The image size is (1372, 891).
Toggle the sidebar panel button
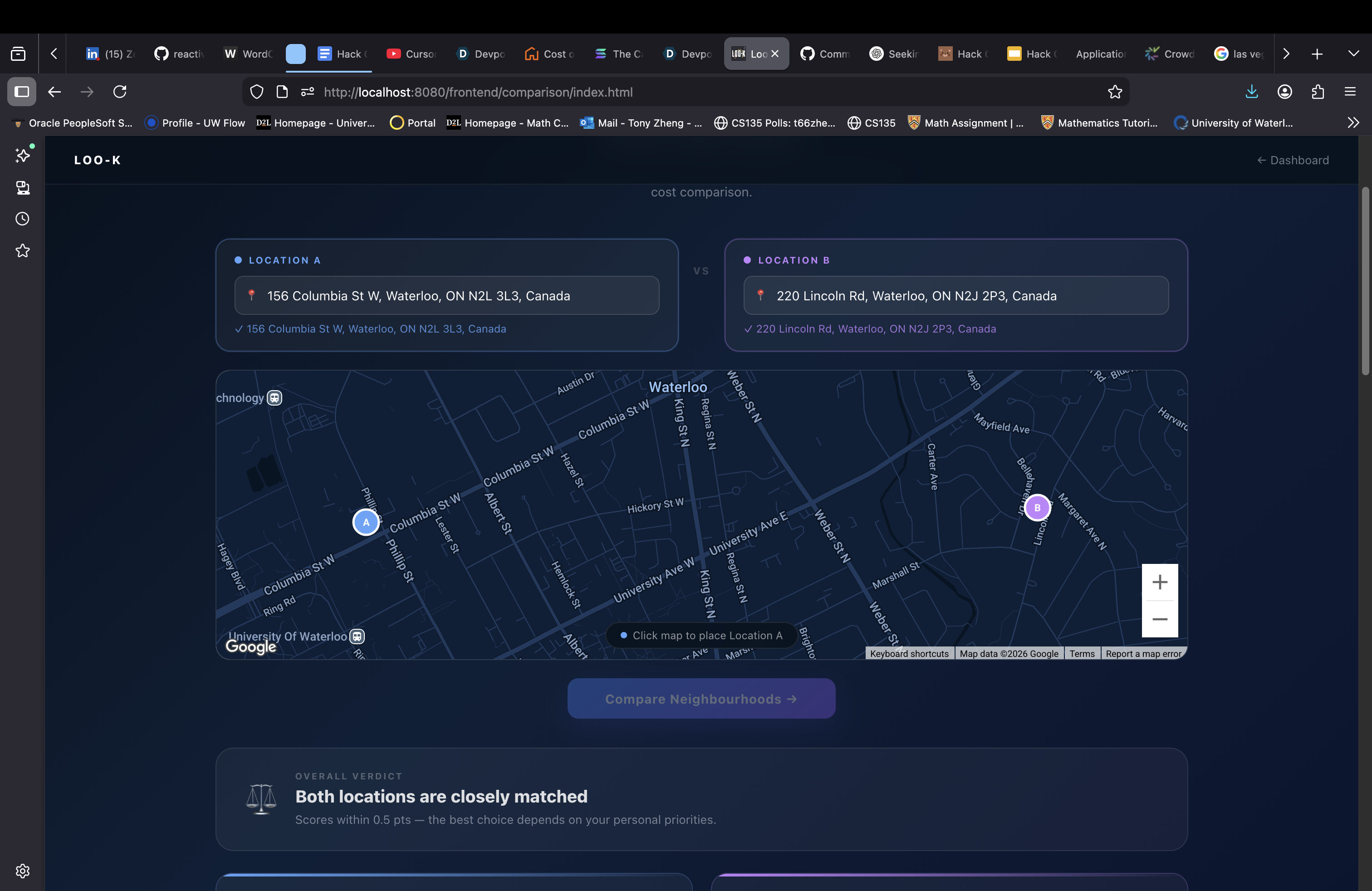point(22,92)
